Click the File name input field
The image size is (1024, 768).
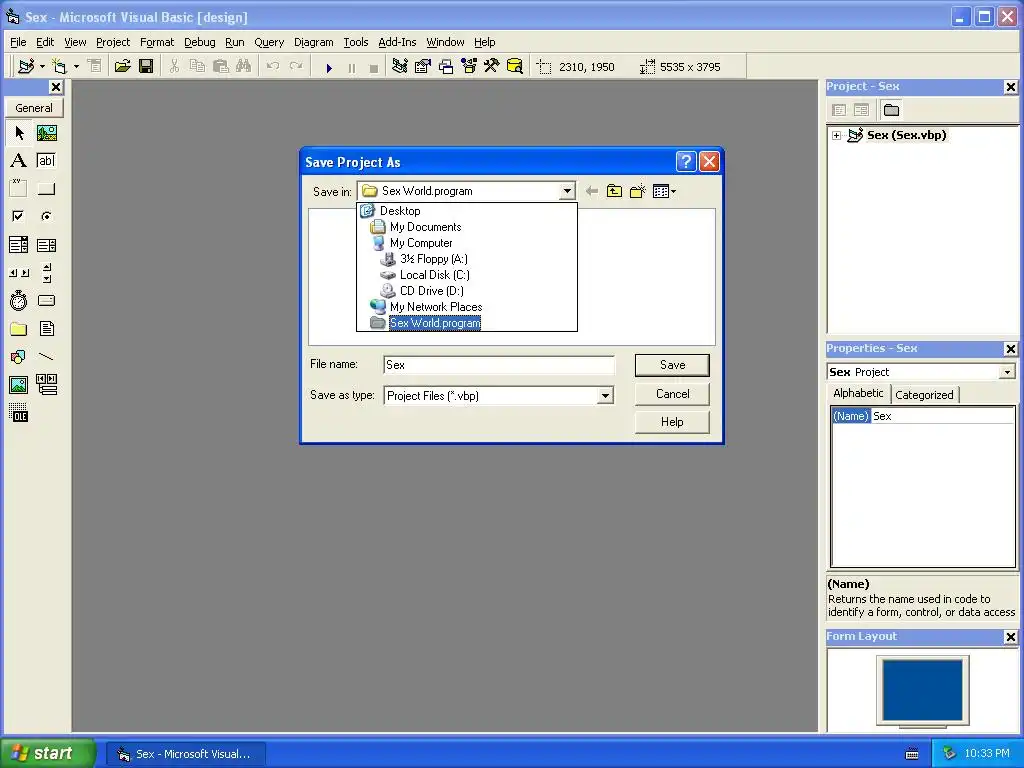[x=499, y=365]
